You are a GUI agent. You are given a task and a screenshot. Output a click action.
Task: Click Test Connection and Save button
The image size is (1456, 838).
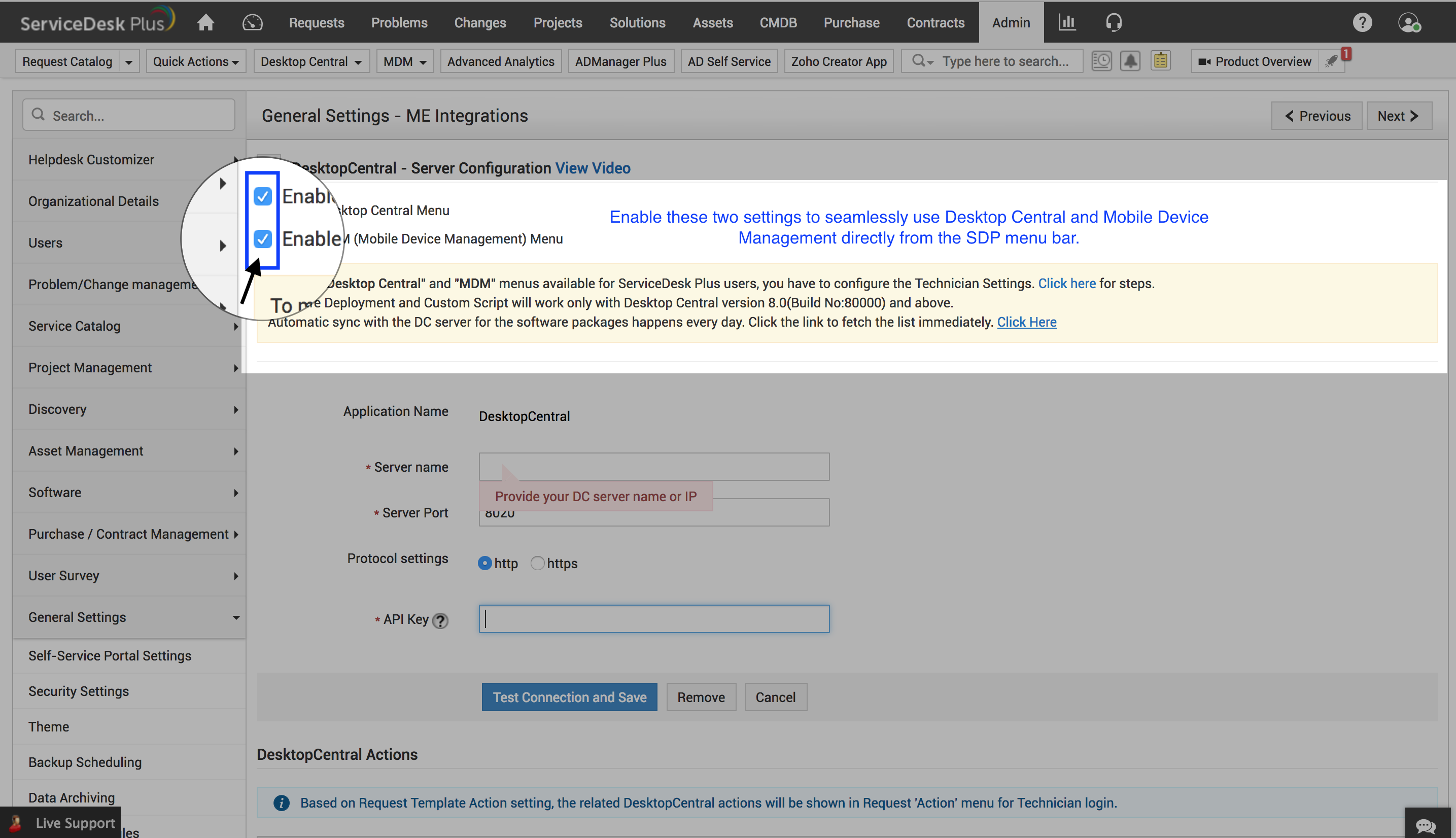[x=569, y=697]
